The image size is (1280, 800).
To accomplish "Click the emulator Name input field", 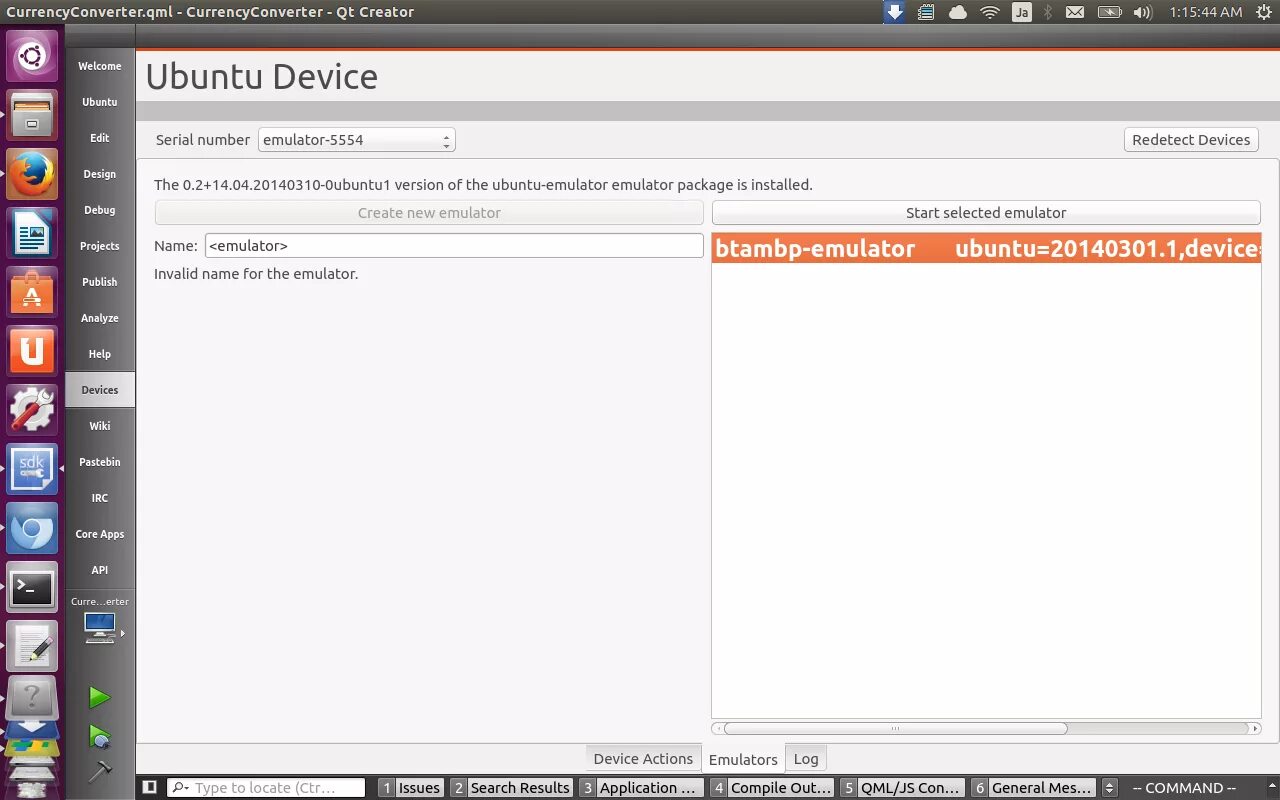I will tap(454, 246).
